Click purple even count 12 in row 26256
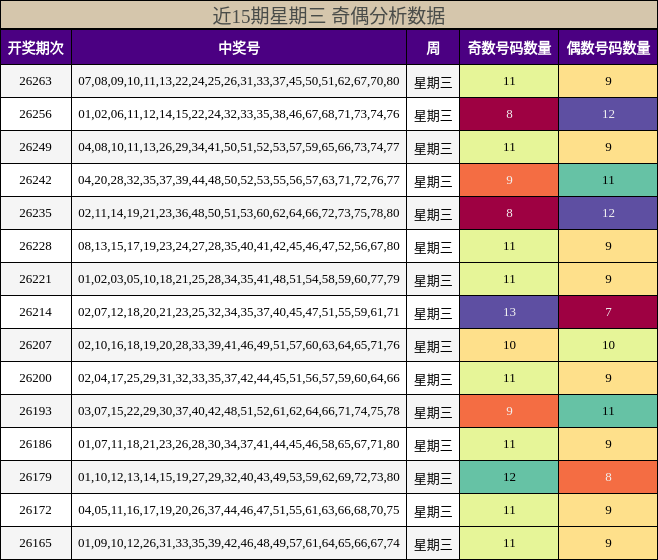658x560 pixels. [608, 114]
